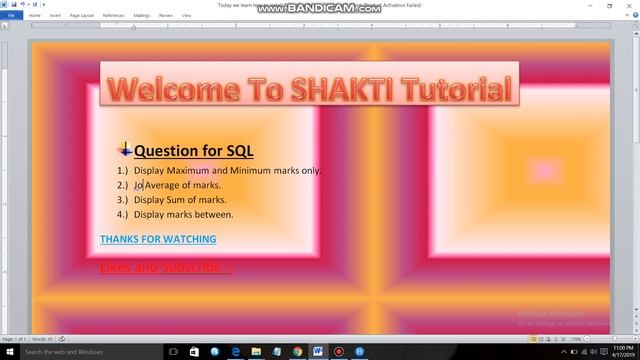This screenshot has height=360, width=640.
Task: Click the 'Average of marks.' line
Action: click(x=183, y=185)
